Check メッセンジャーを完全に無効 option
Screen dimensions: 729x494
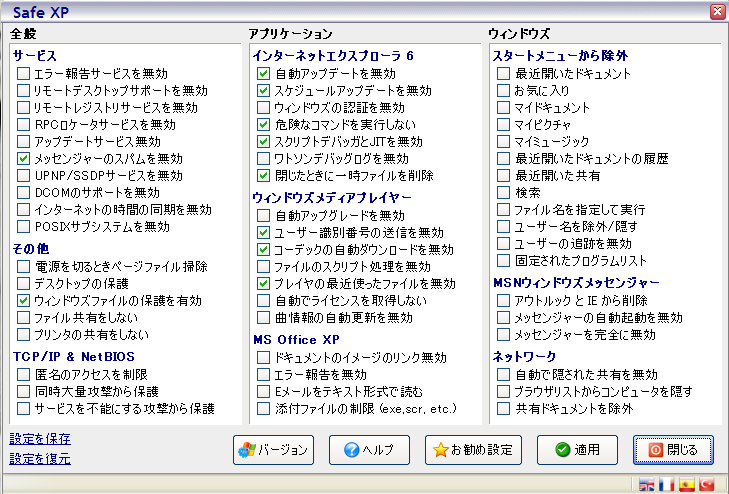[x=504, y=335]
